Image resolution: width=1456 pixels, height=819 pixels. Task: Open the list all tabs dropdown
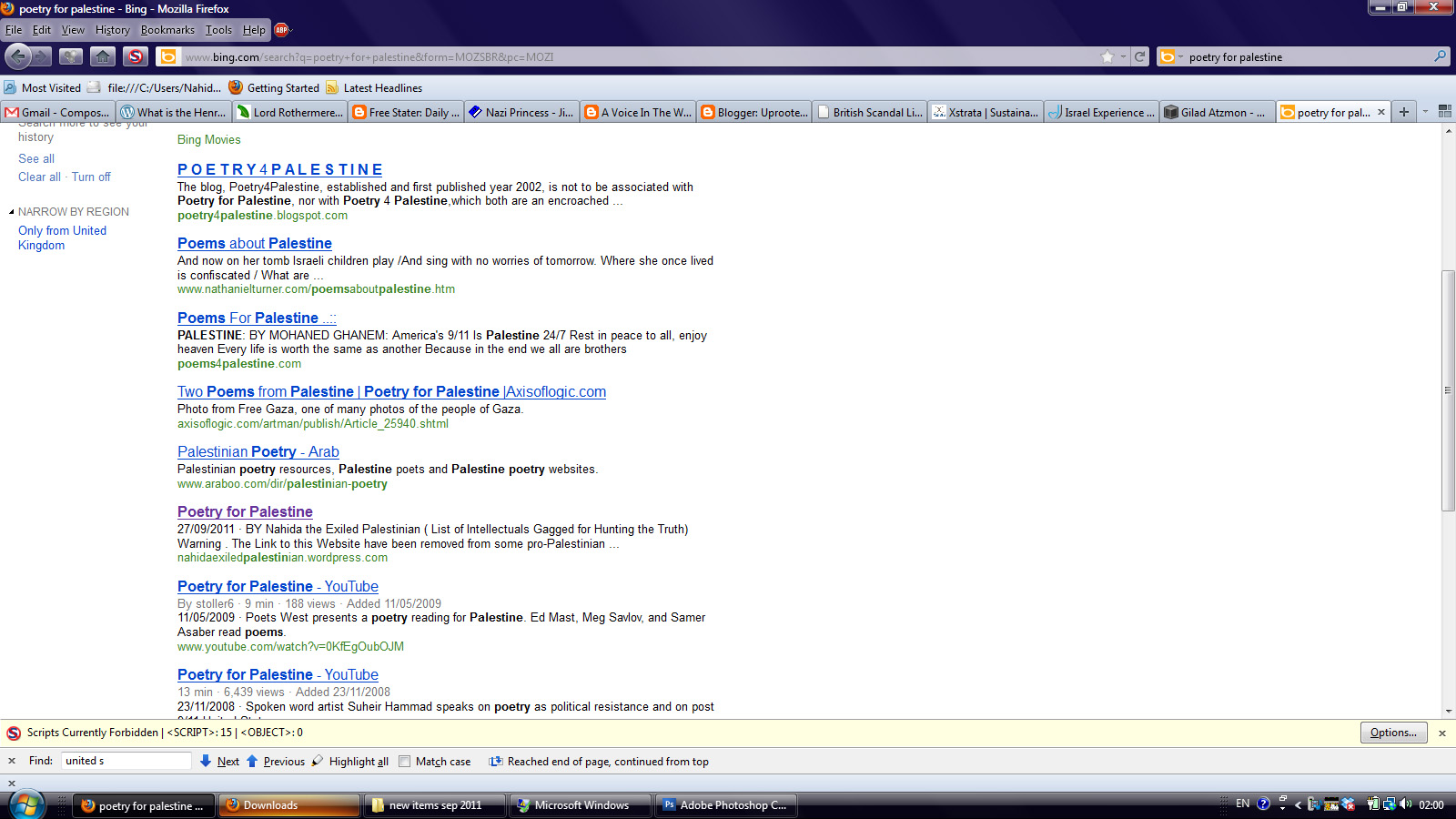pos(1425,112)
